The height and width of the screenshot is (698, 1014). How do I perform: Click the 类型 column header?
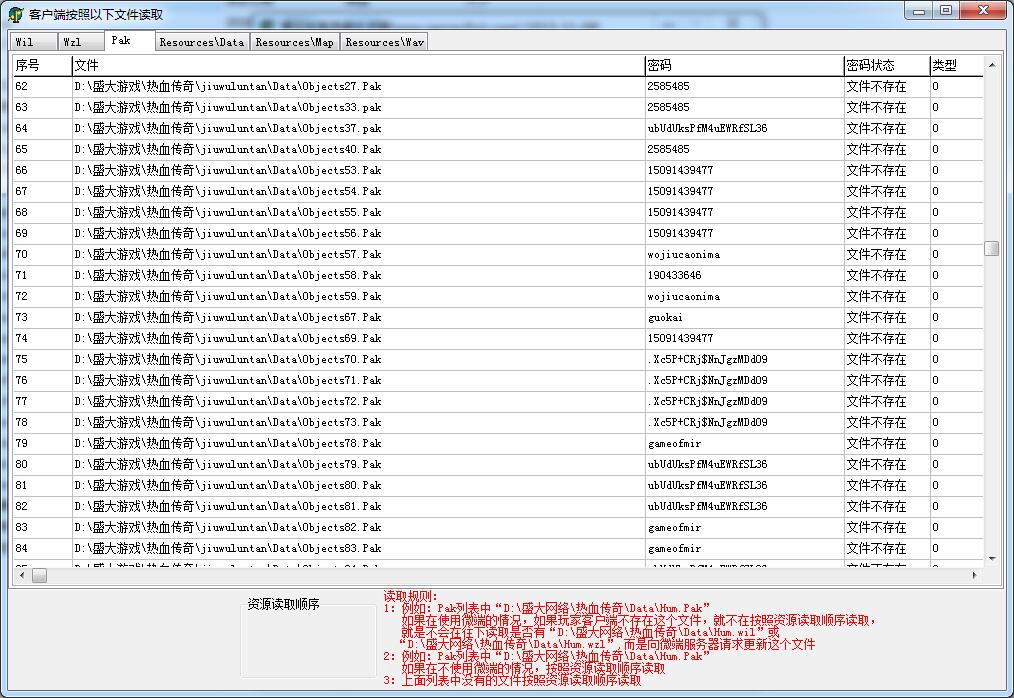click(x=956, y=65)
